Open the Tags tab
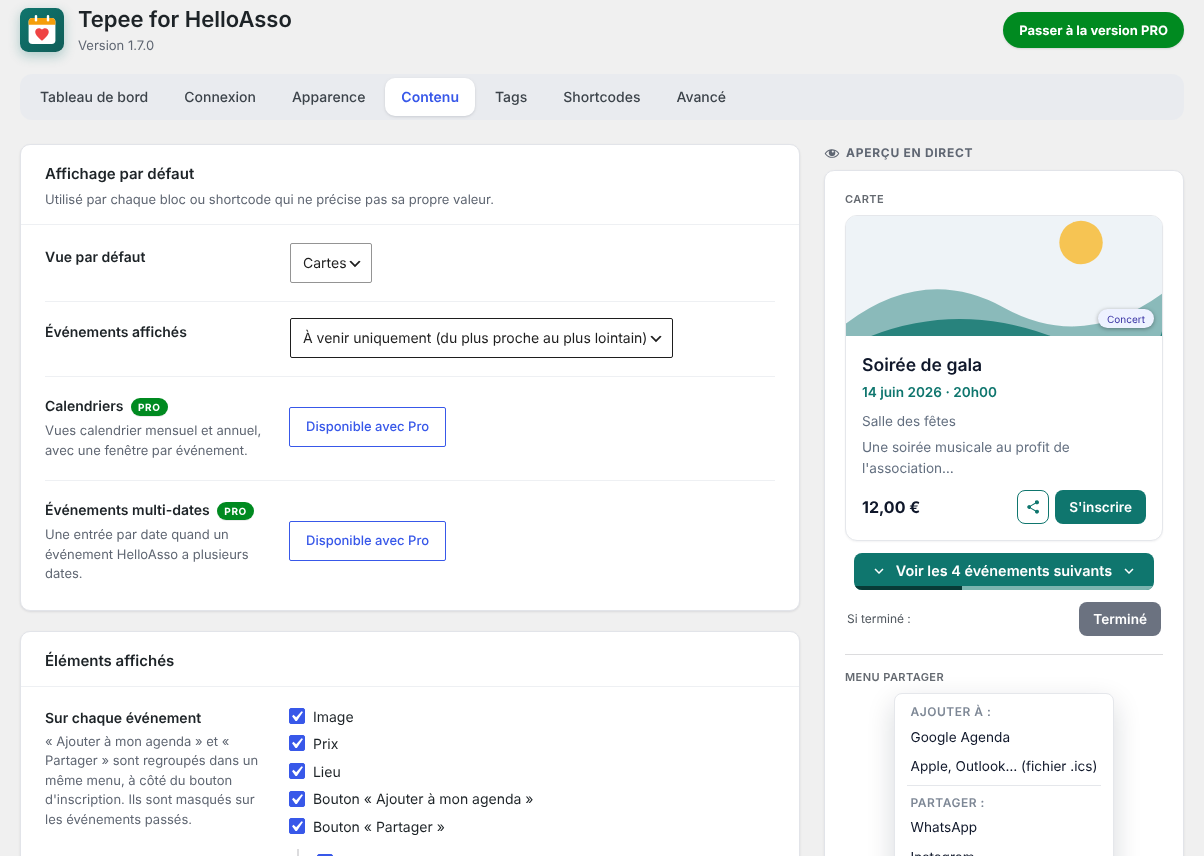Screen dimensions: 1204x856 511,97
